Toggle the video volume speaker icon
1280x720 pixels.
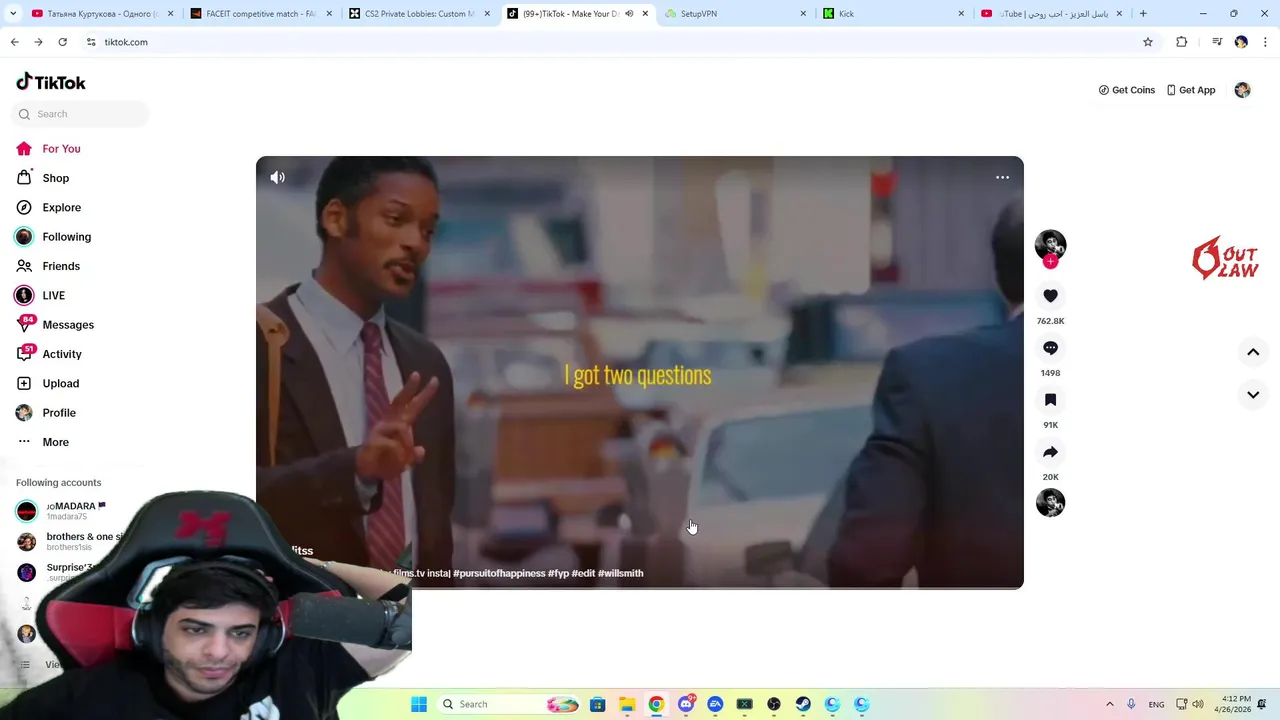[x=277, y=177]
